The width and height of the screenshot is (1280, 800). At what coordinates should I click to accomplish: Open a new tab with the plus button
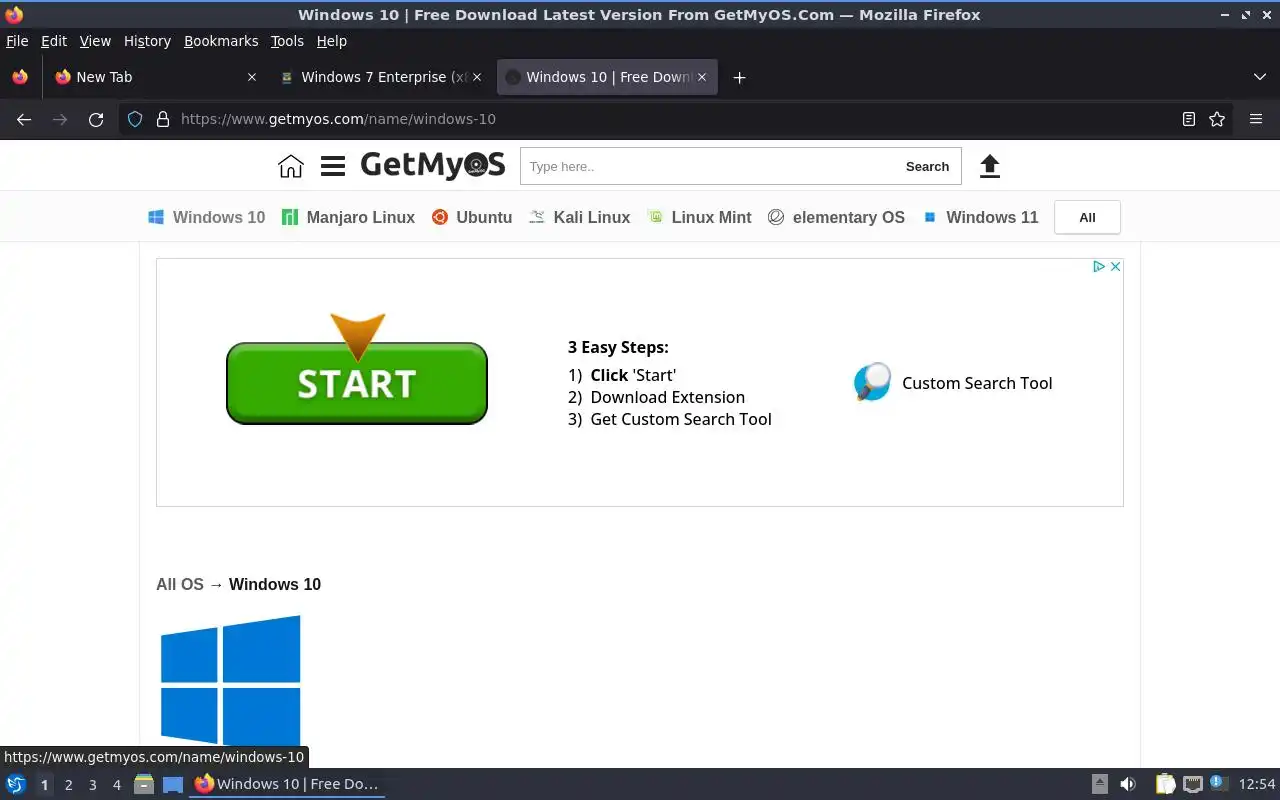[739, 77]
